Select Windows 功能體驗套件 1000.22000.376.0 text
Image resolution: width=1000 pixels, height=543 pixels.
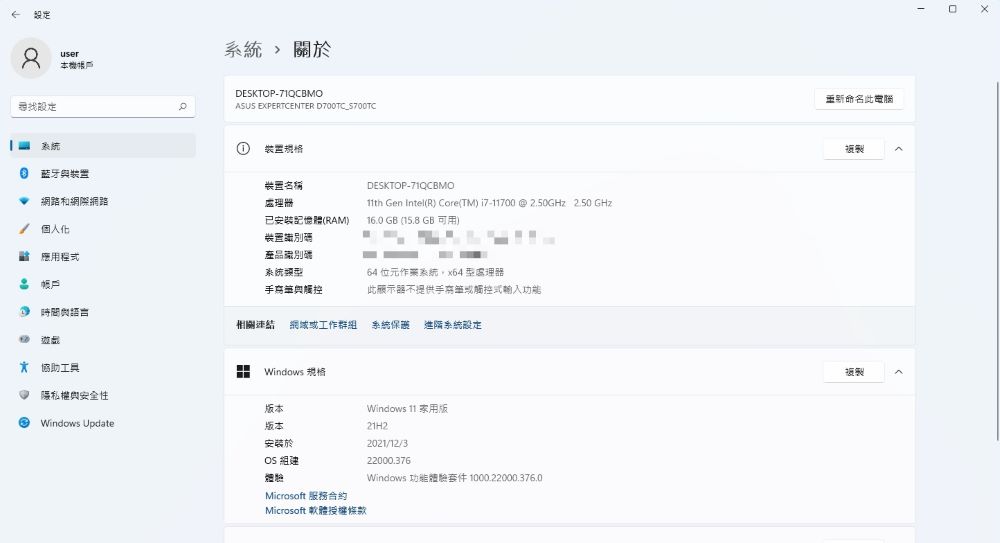pyautogui.click(x=454, y=478)
